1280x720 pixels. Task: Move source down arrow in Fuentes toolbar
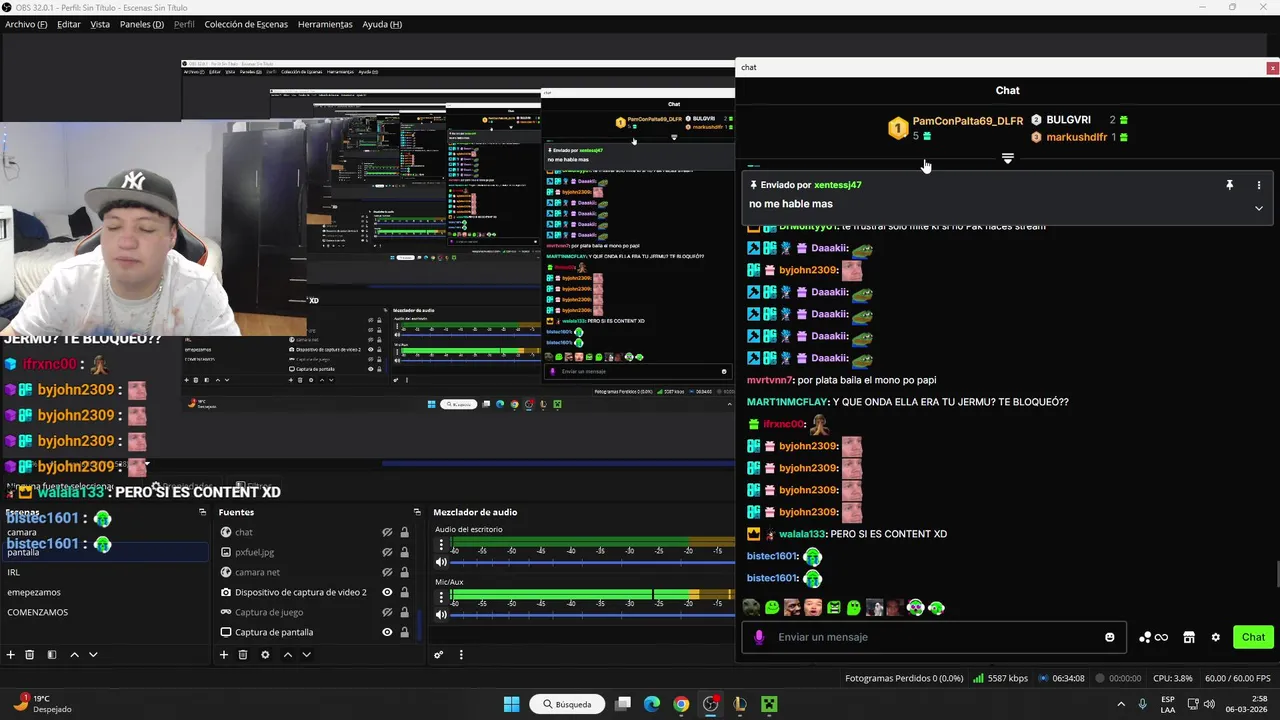point(306,655)
